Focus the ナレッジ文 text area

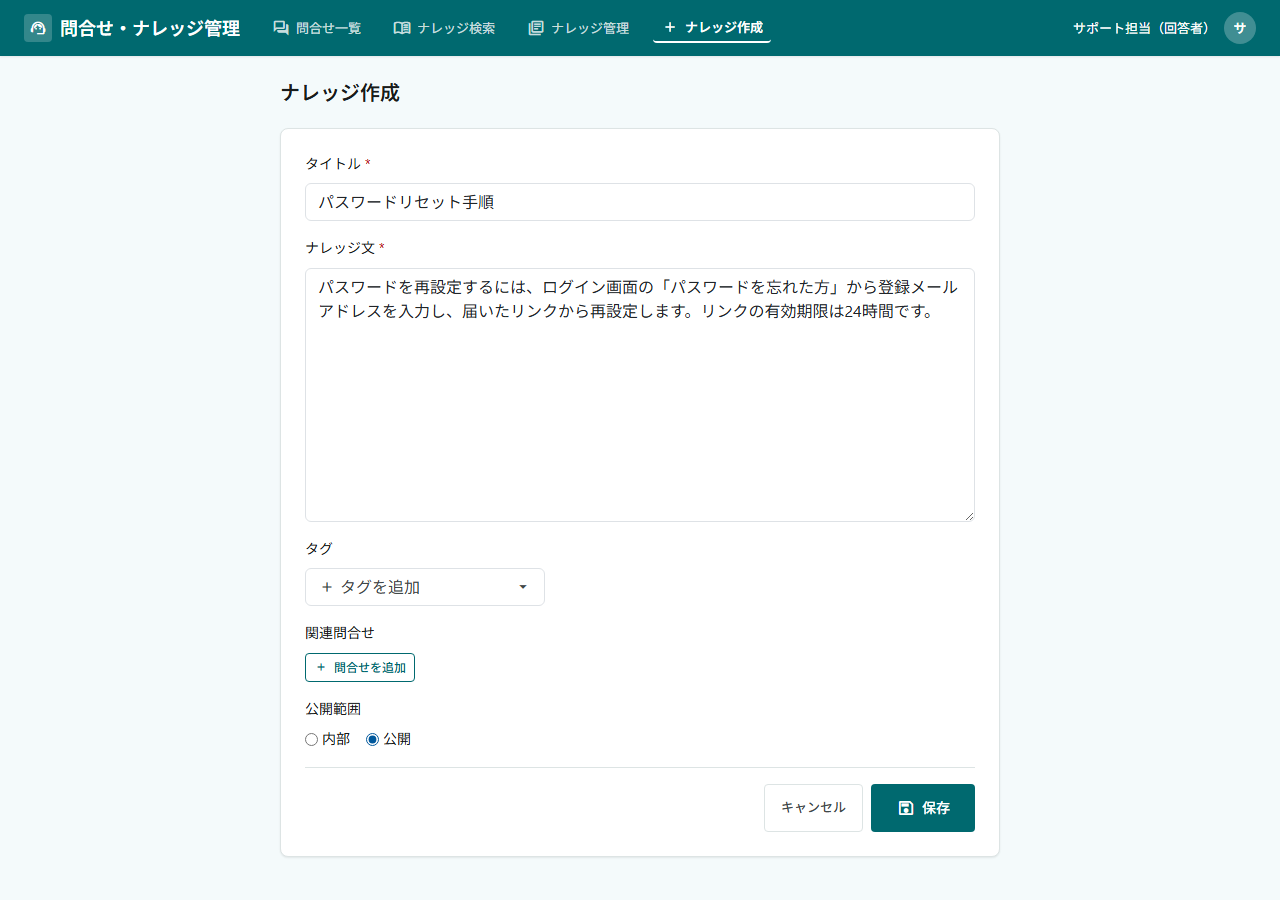tap(640, 395)
